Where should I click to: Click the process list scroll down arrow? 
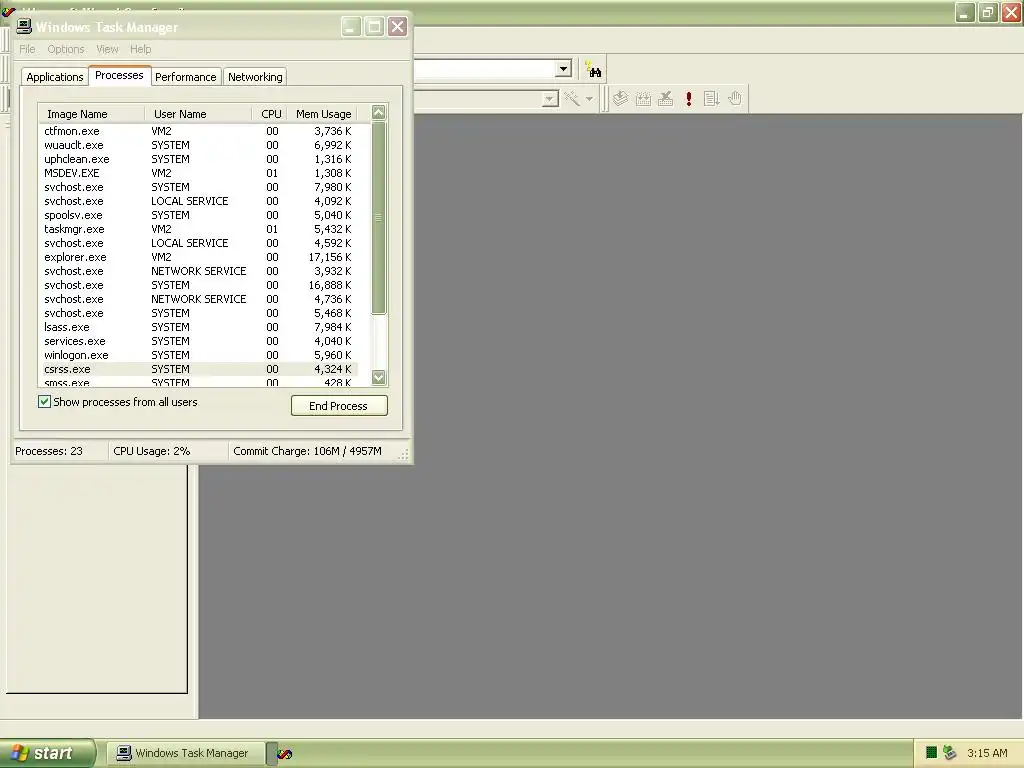[379, 377]
